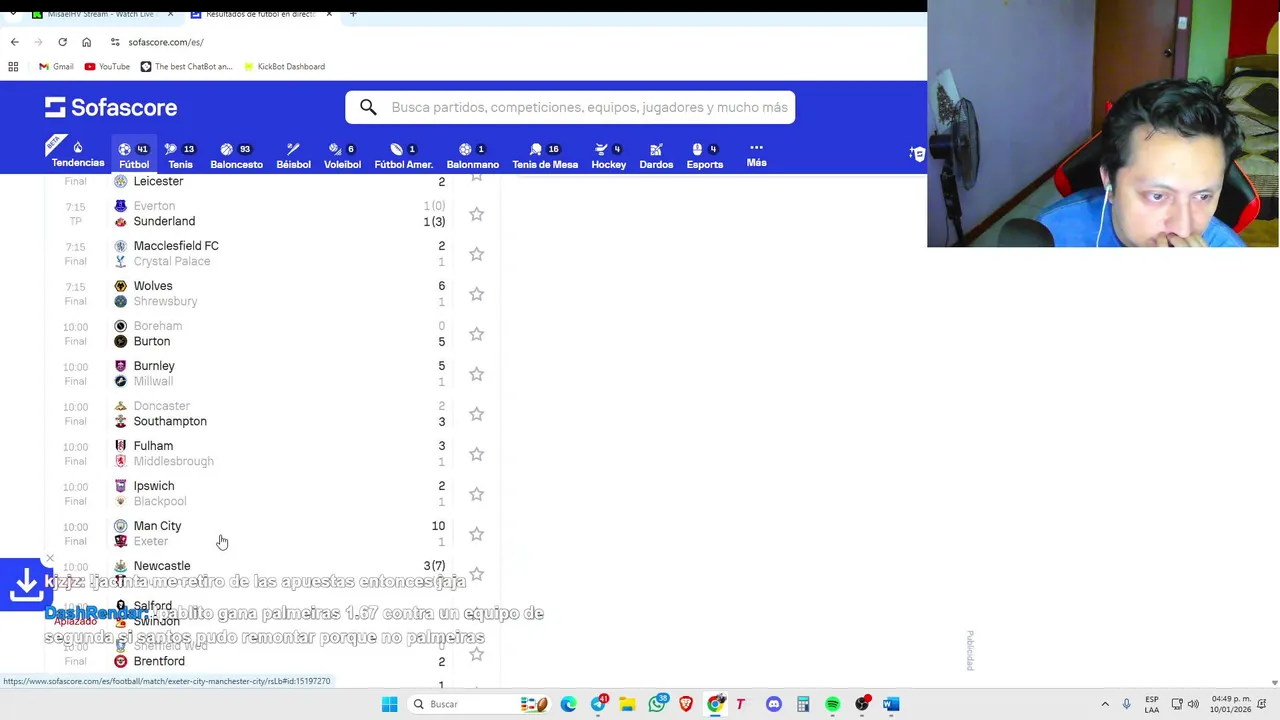
Task: Open the Fútbol Amer. tab
Action: click(403, 155)
